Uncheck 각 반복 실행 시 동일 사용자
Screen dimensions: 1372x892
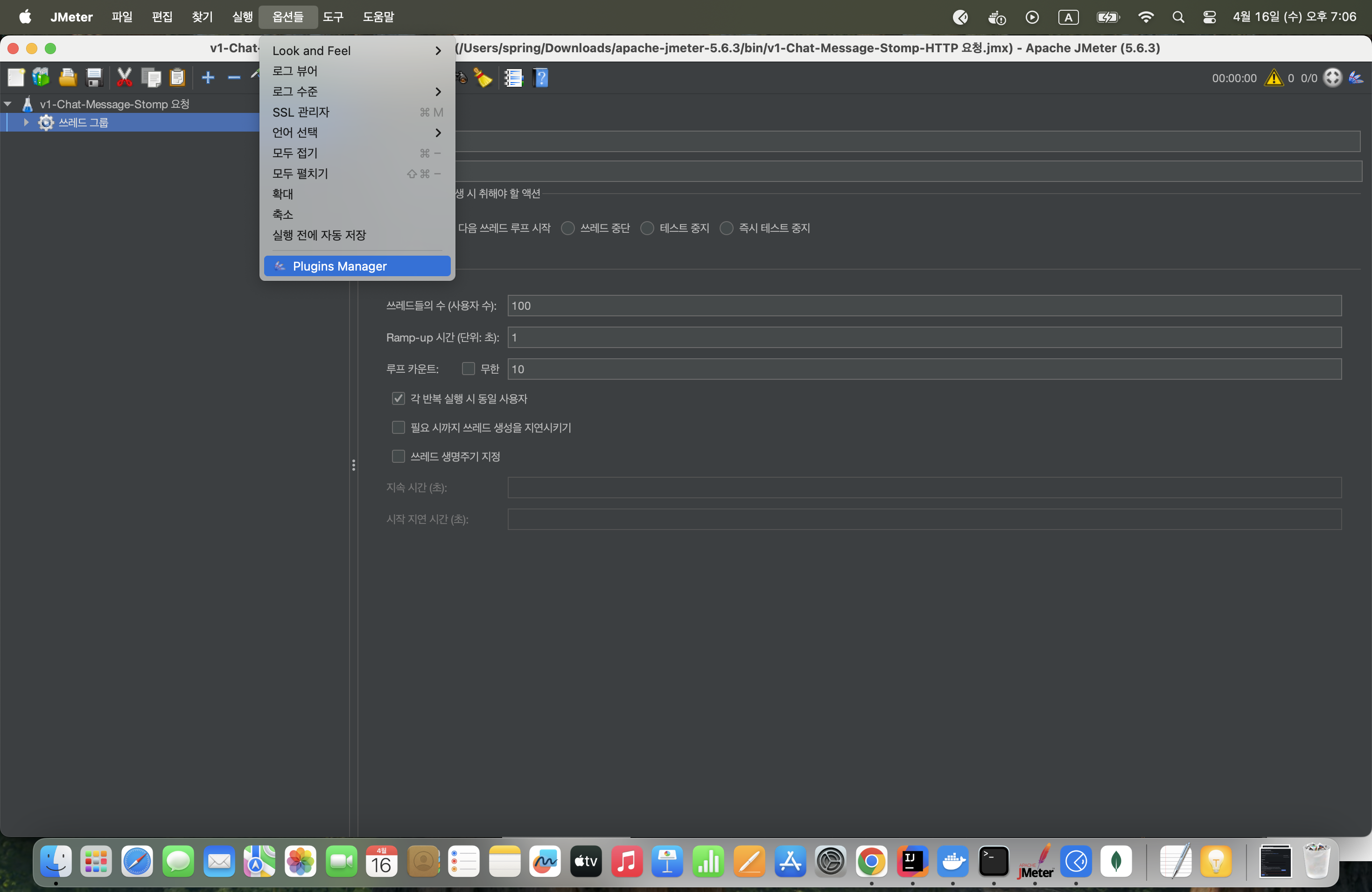point(399,398)
